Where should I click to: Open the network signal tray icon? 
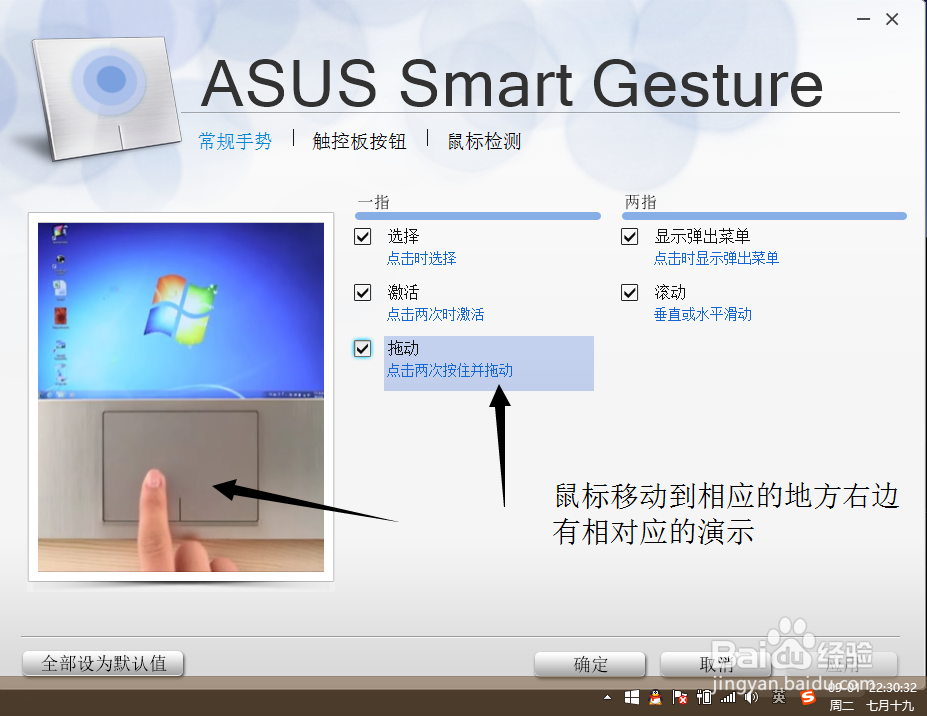point(728,698)
